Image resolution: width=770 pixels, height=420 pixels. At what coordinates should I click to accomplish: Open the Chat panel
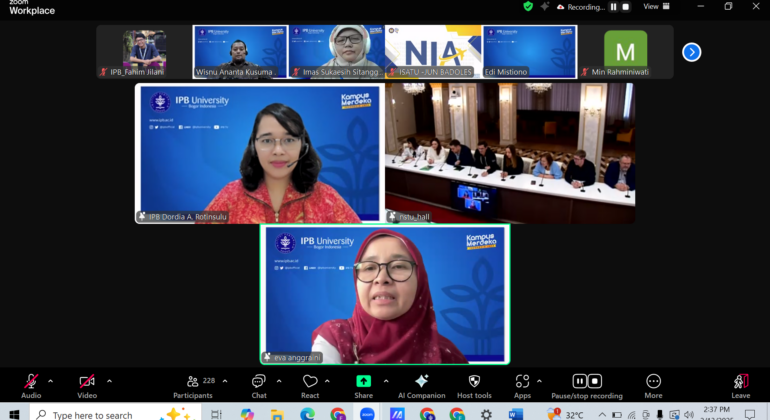pyautogui.click(x=259, y=382)
